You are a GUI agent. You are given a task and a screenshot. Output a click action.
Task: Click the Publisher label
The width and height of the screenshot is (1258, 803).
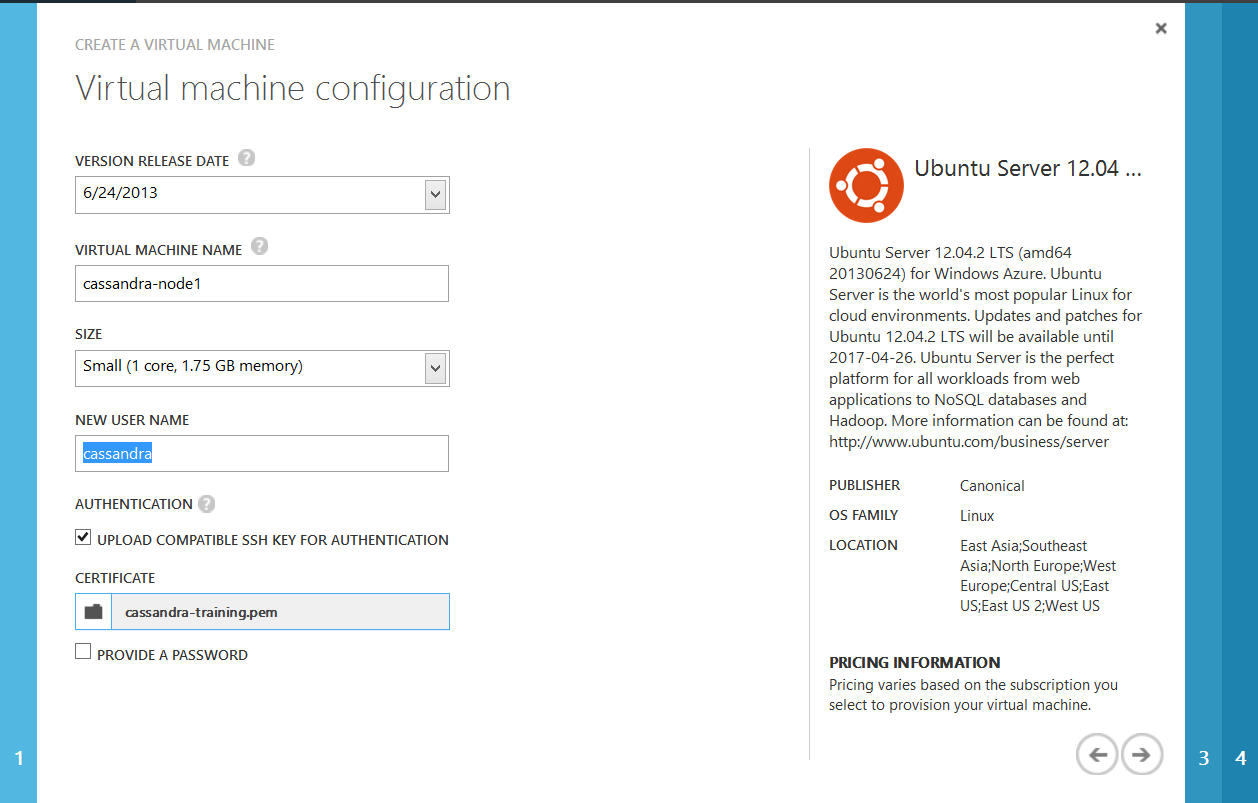point(865,485)
